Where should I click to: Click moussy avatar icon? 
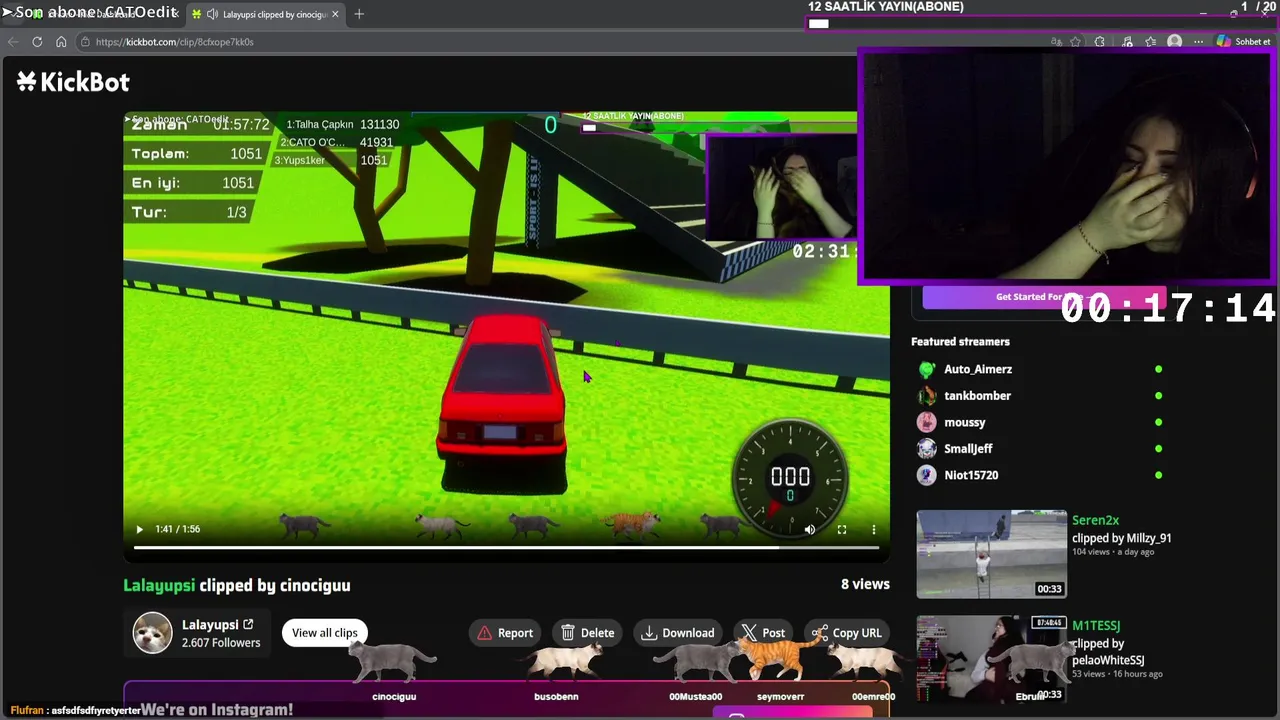[927, 422]
